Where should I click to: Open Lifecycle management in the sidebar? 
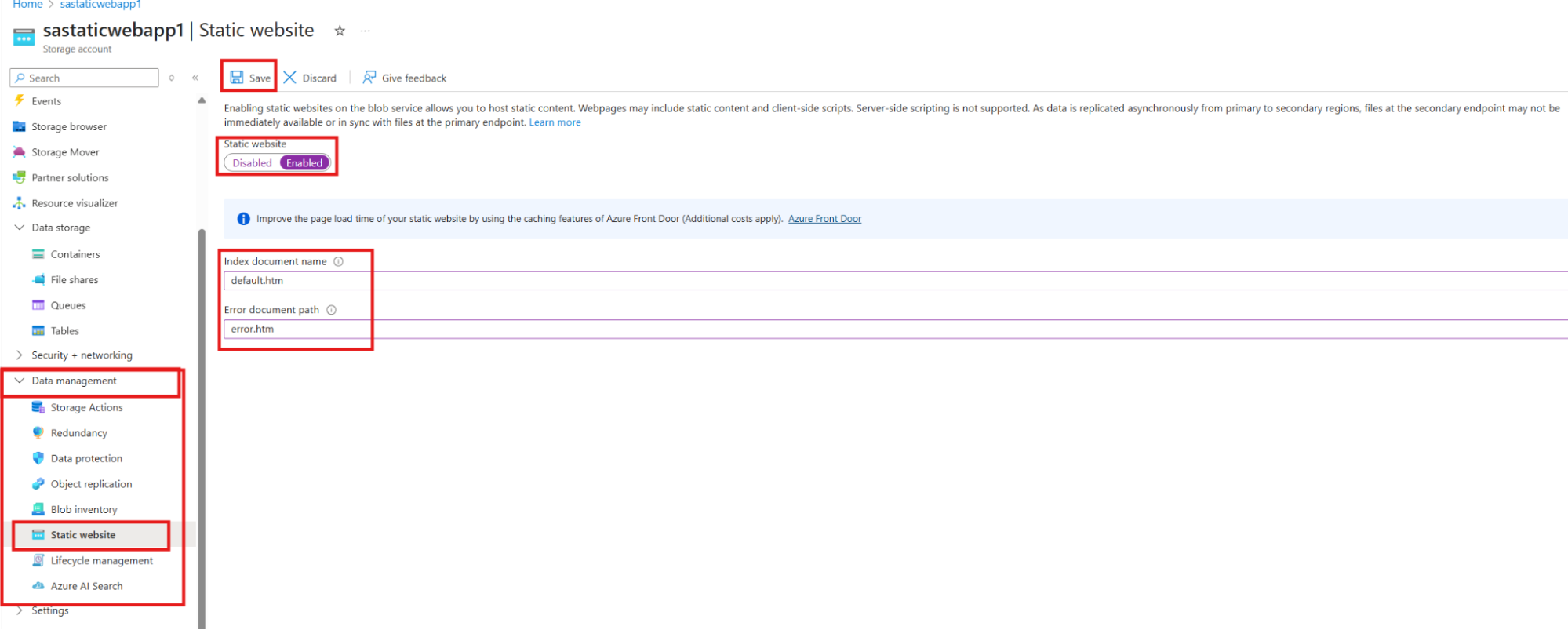(102, 561)
